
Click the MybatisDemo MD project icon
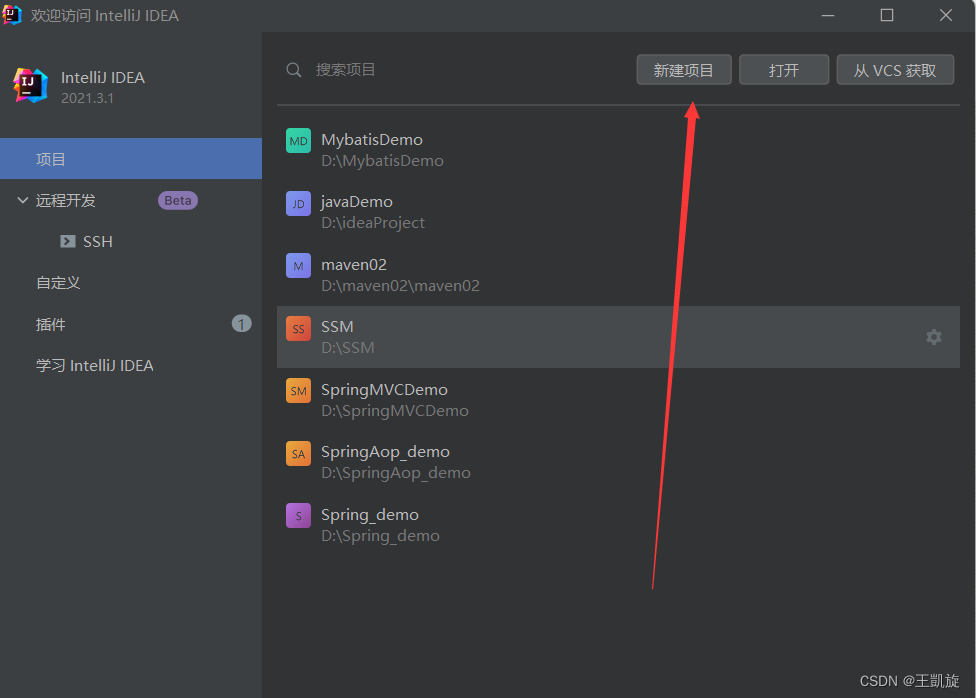[x=298, y=141]
